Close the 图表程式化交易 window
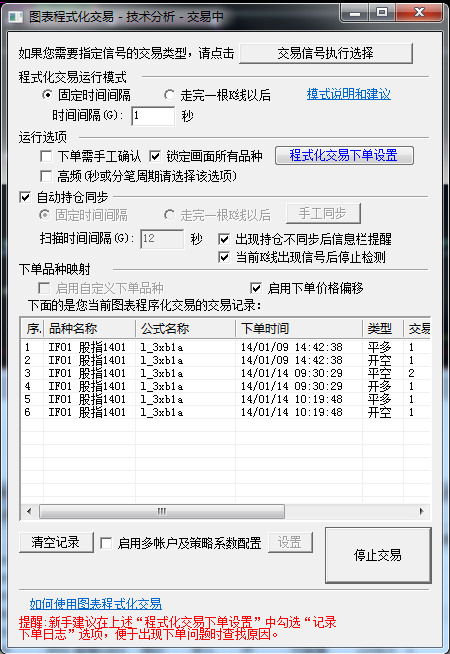The height and width of the screenshot is (654, 450). 419,13
